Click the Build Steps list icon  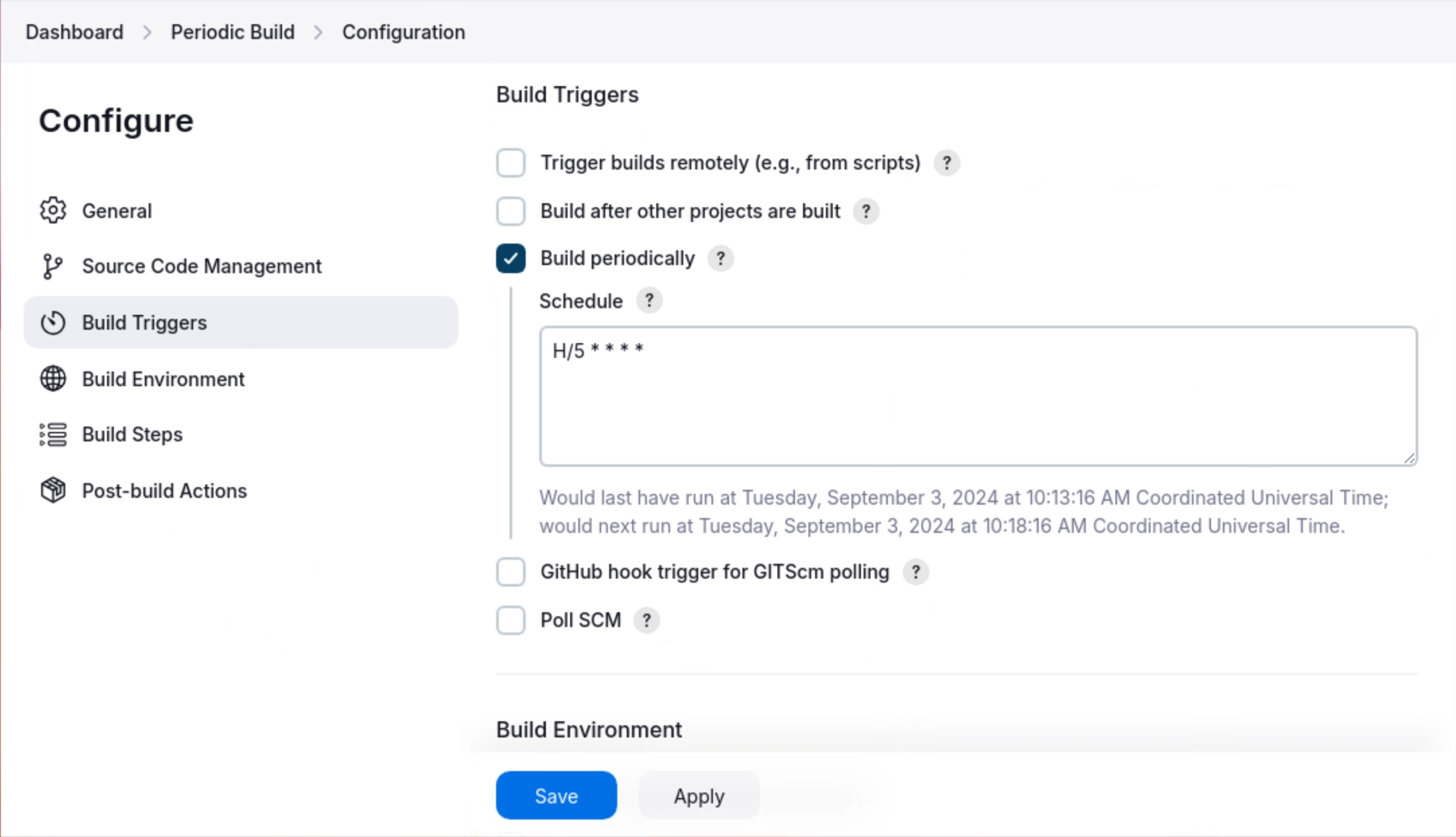(x=53, y=435)
